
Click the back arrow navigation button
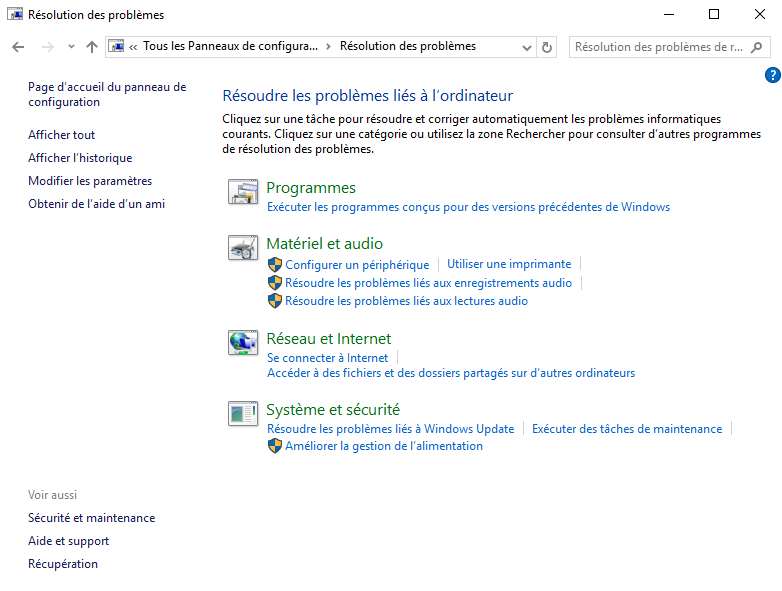tap(18, 47)
